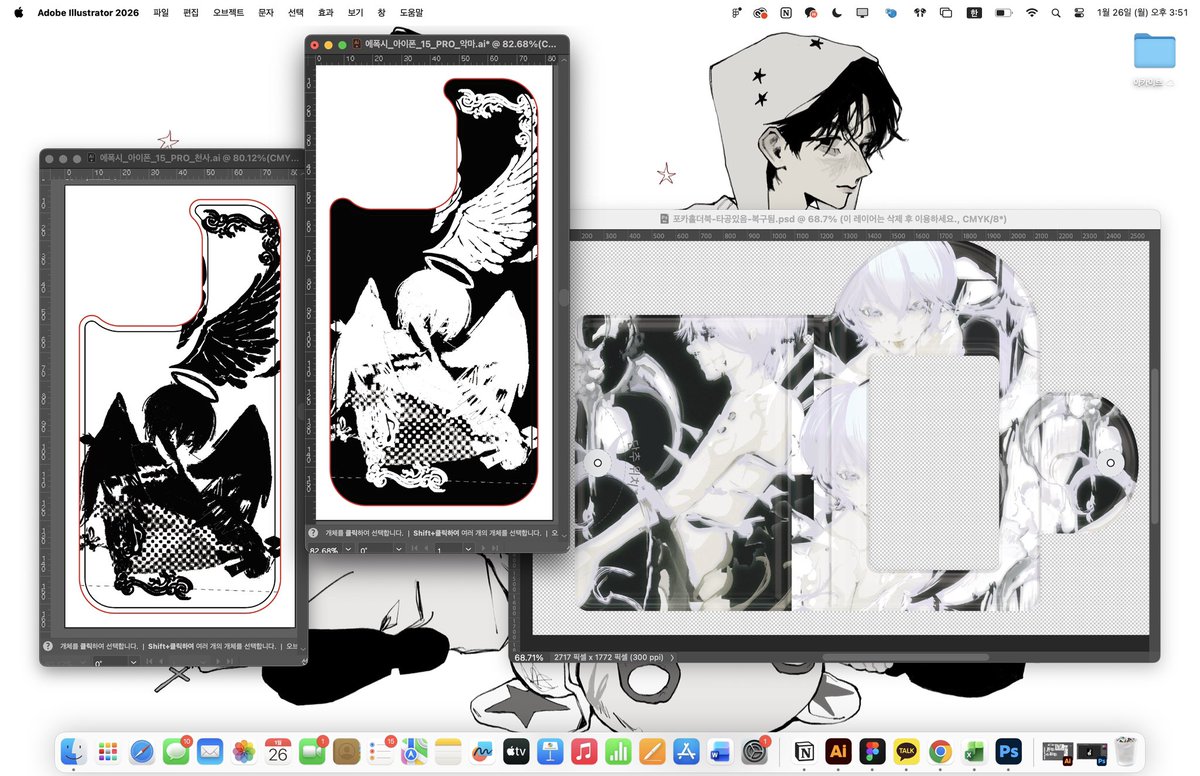Image resolution: width=1200 pixels, height=776 pixels.
Task: Open the Apple menu
Action: point(18,13)
